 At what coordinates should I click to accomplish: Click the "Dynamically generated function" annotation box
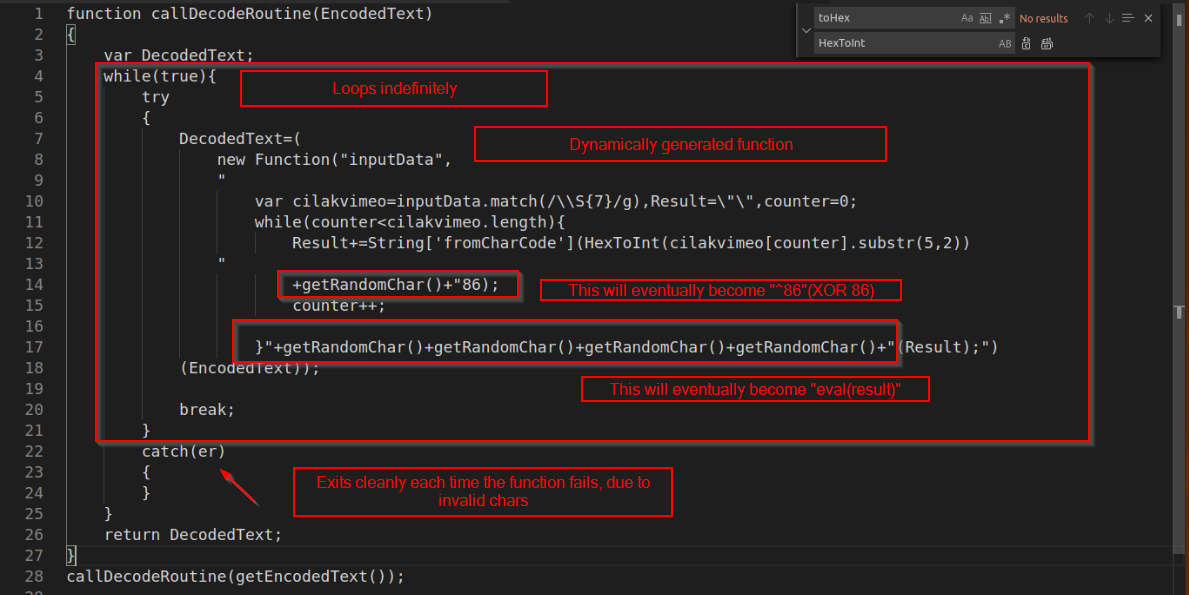tap(680, 144)
